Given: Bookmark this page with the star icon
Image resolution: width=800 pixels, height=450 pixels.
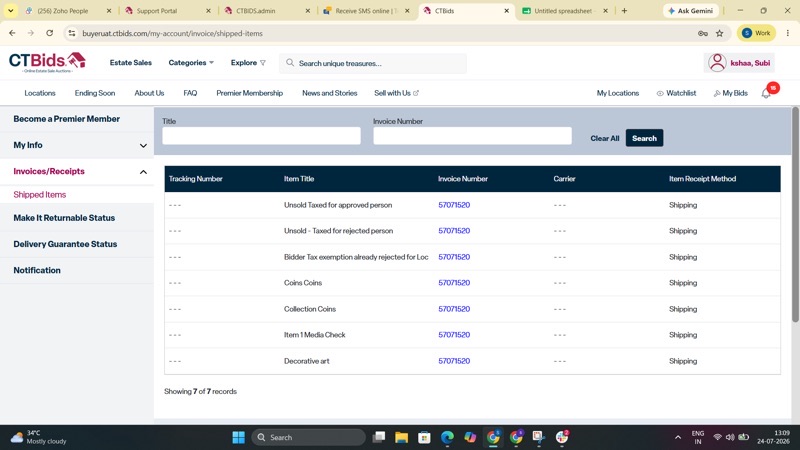Looking at the screenshot, I should (x=719, y=33).
